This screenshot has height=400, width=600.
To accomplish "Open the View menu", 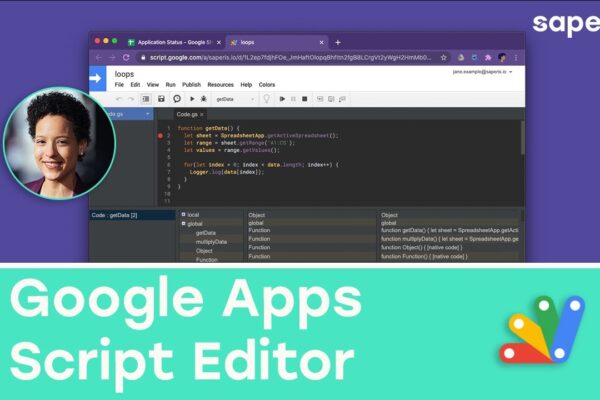I will coord(153,85).
